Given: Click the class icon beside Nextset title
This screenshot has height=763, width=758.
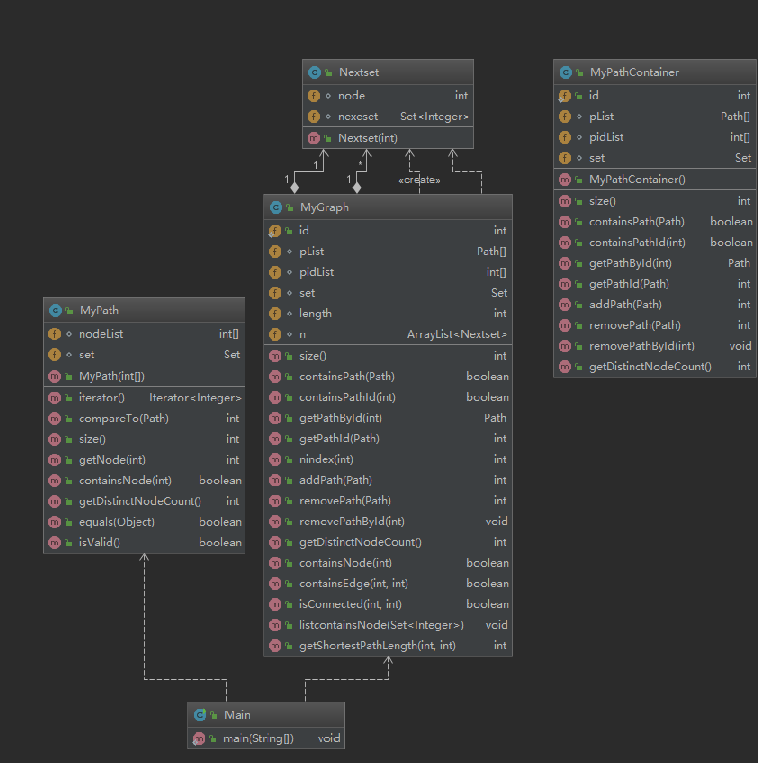Looking at the screenshot, I should 314,73.
